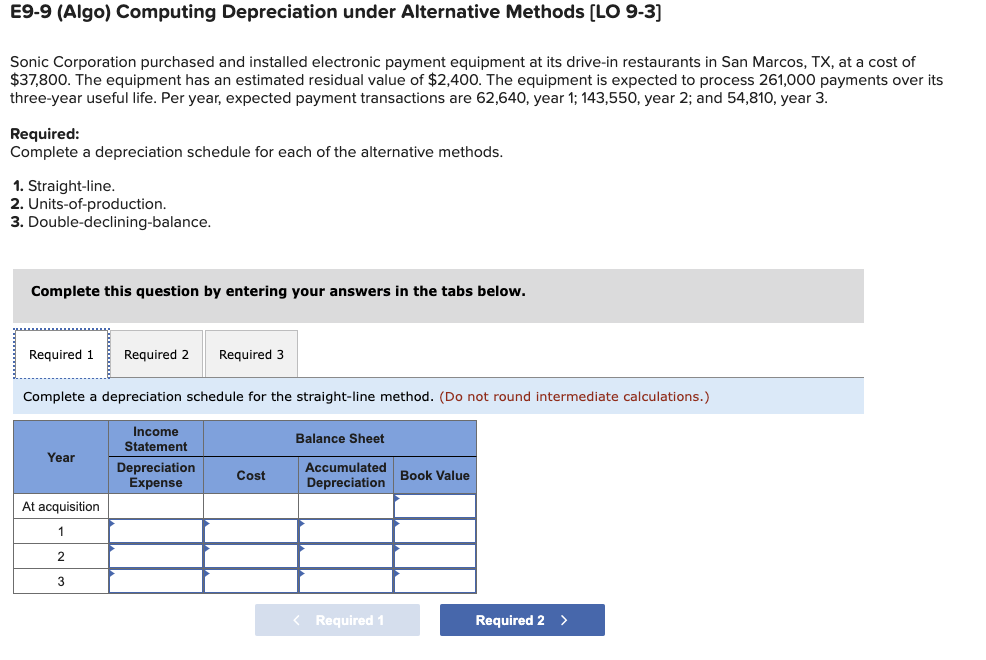Select the Book Value cell at acquisition
Image resolution: width=986 pixels, height=660 pixels.
click(434, 506)
